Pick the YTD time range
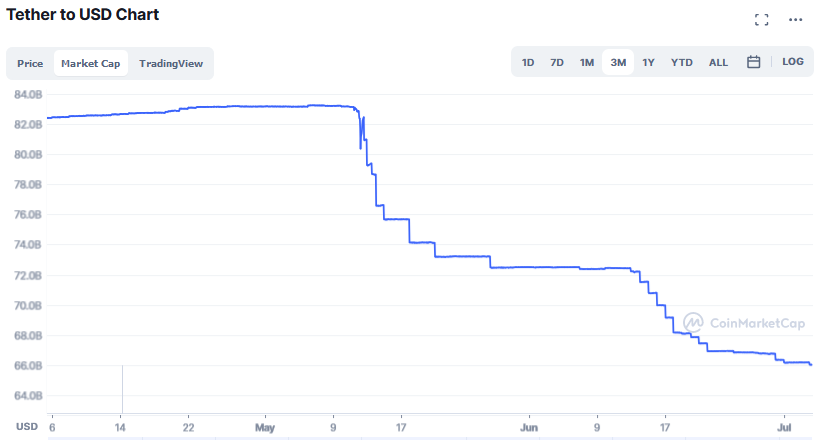 (682, 63)
